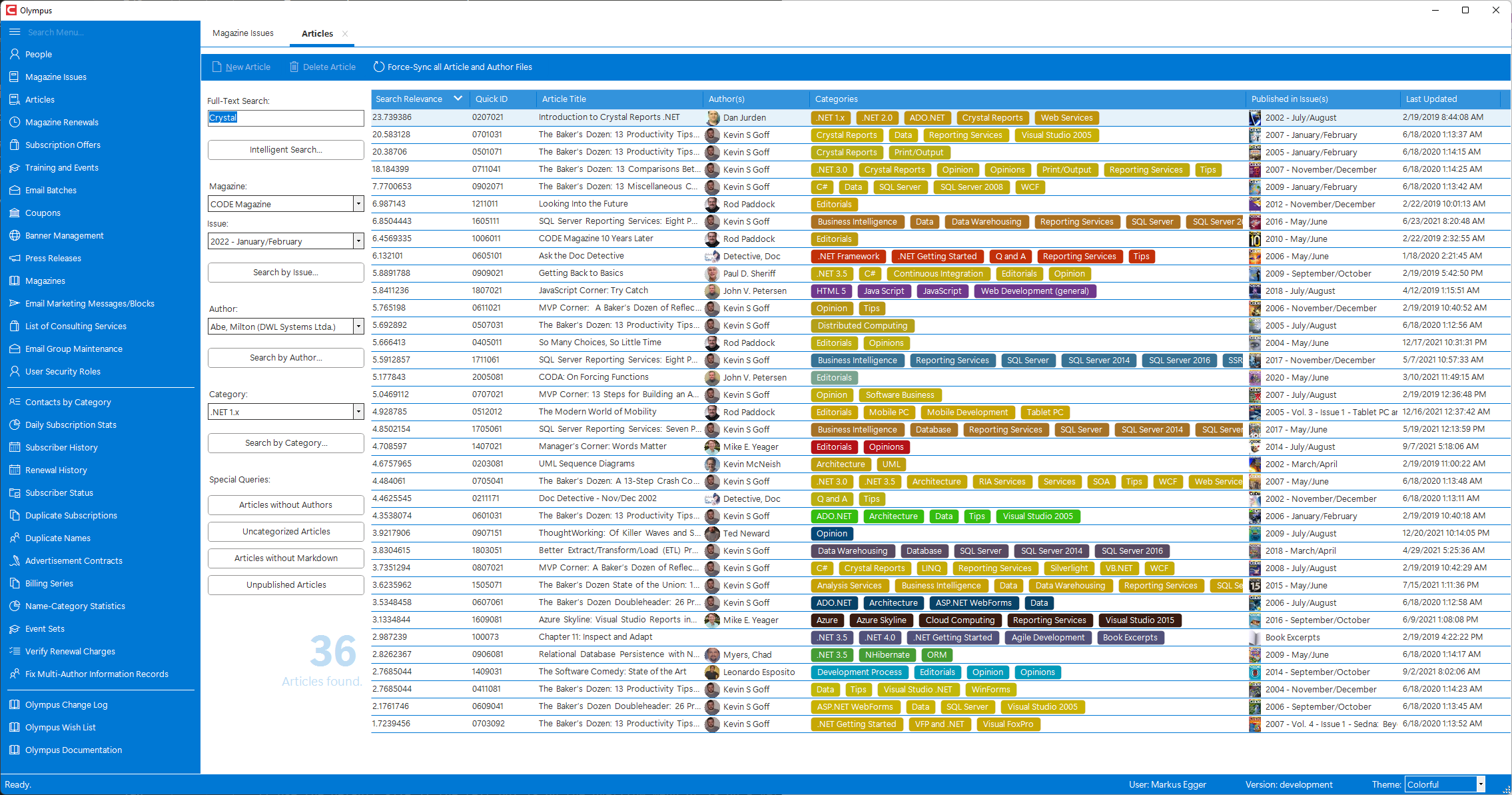Expand the Category dropdown showing .NET 1.x
The width and height of the screenshot is (1512, 795).
tap(358, 412)
